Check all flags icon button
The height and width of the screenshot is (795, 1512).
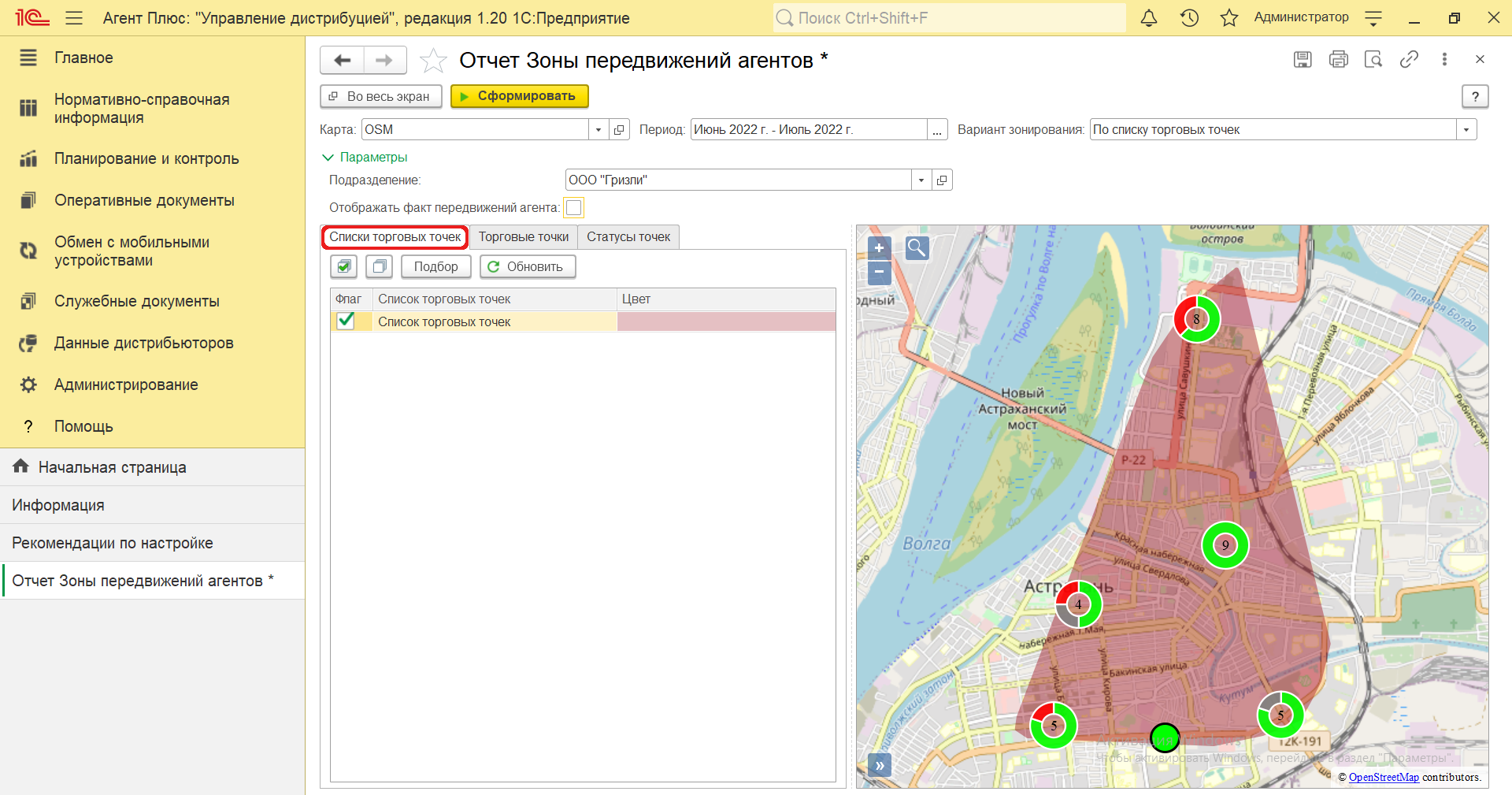[x=343, y=266]
